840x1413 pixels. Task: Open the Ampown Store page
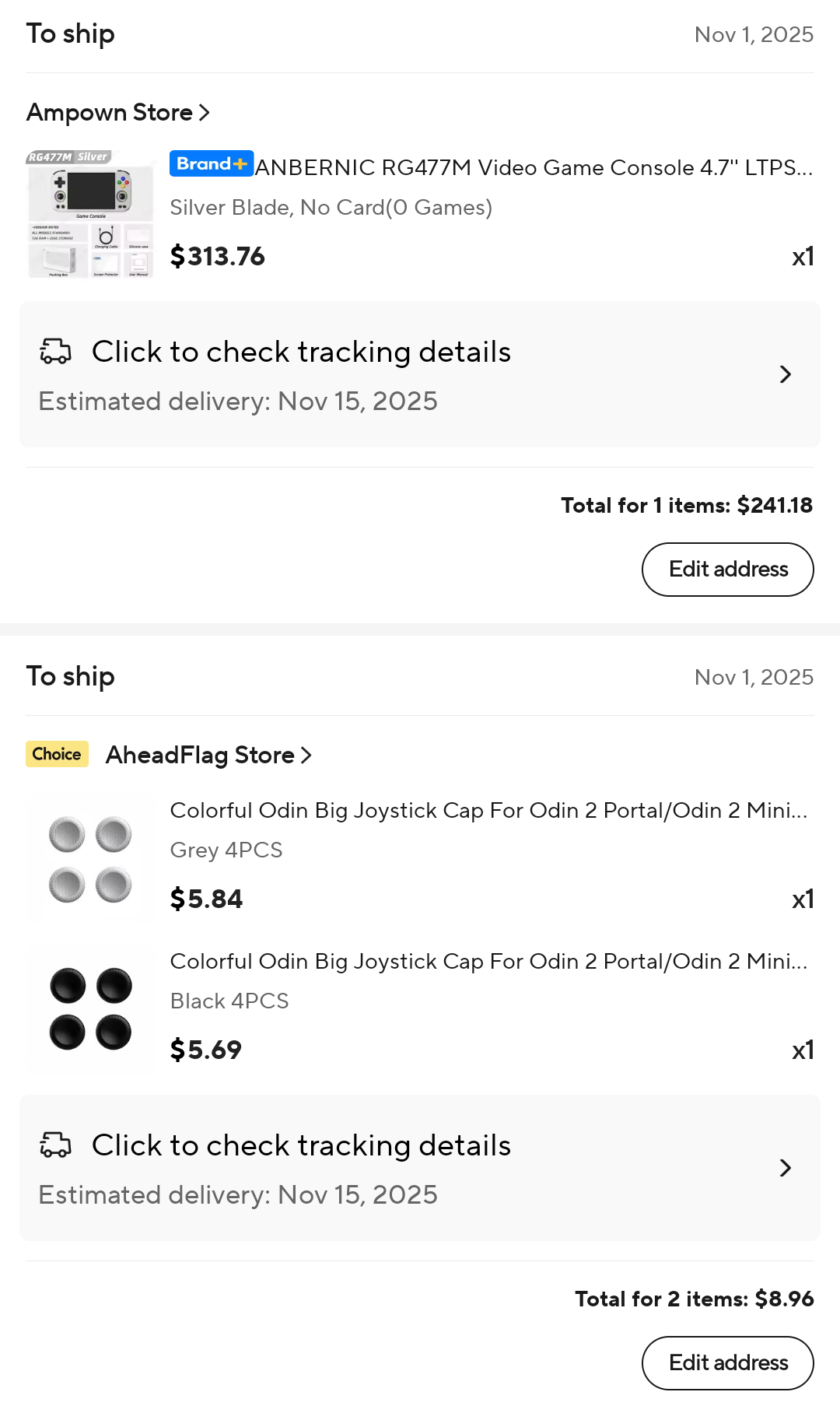point(110,113)
